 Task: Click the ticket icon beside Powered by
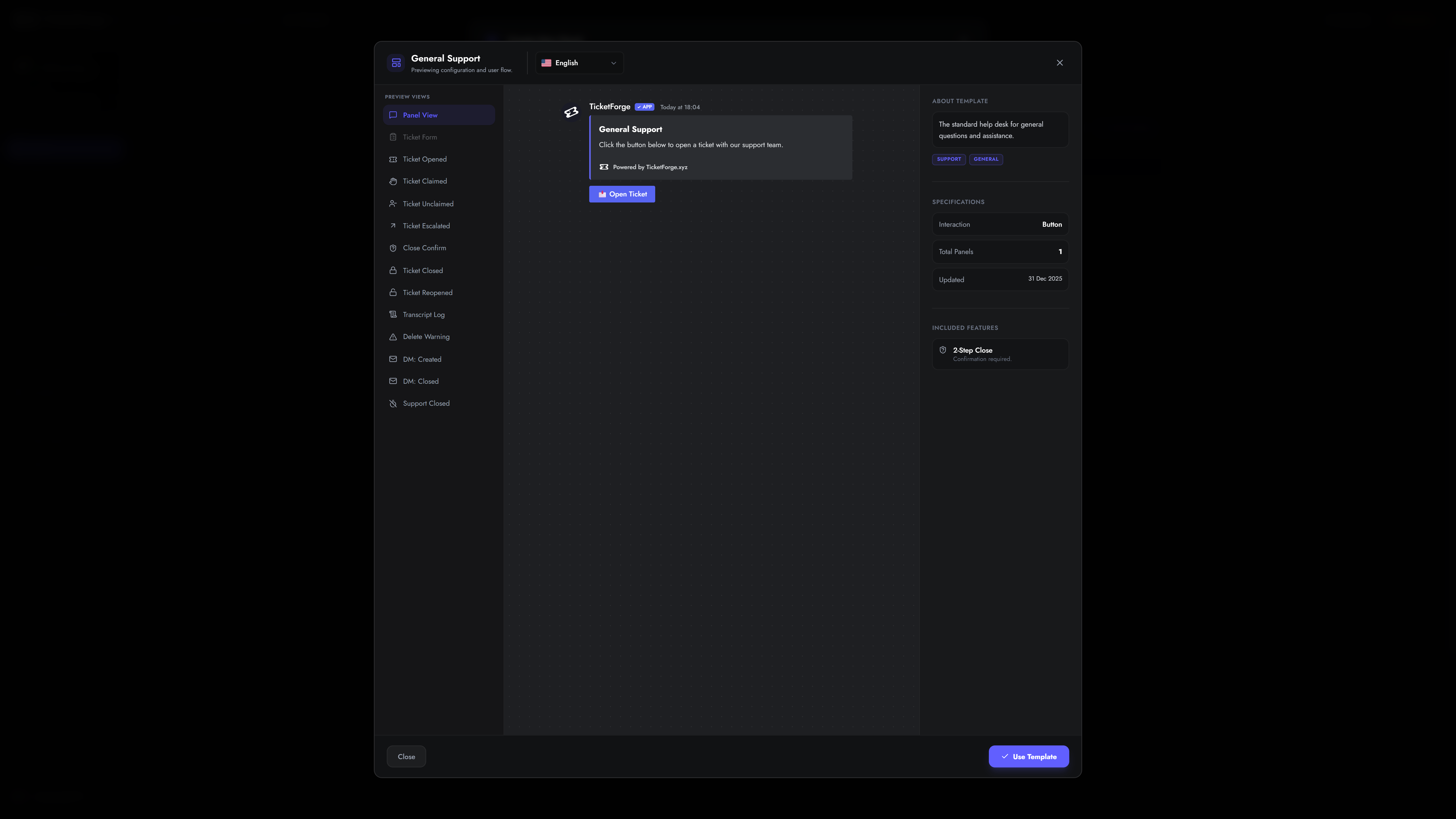tap(604, 167)
